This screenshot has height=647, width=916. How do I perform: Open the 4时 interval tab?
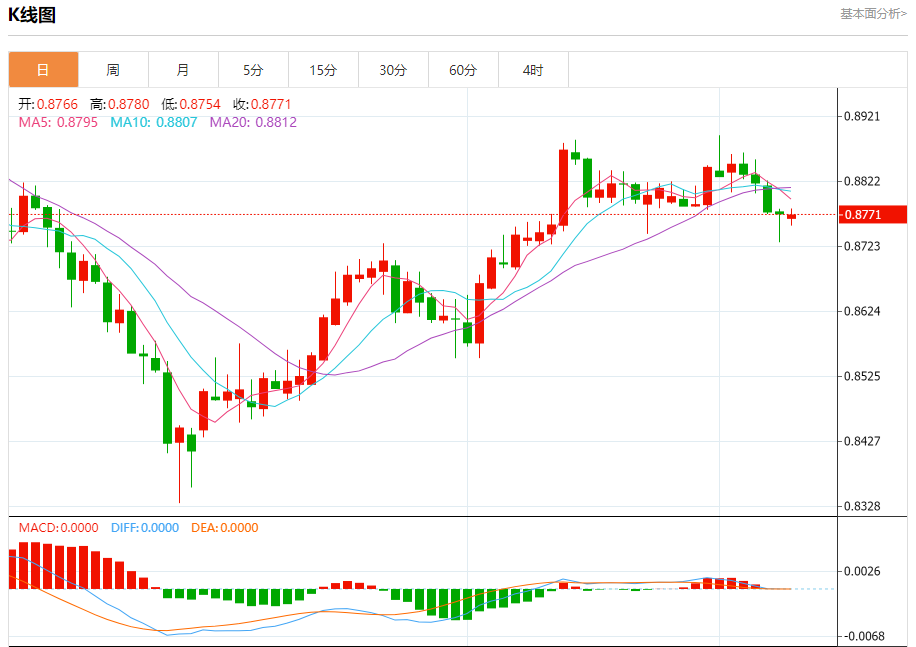point(534,70)
